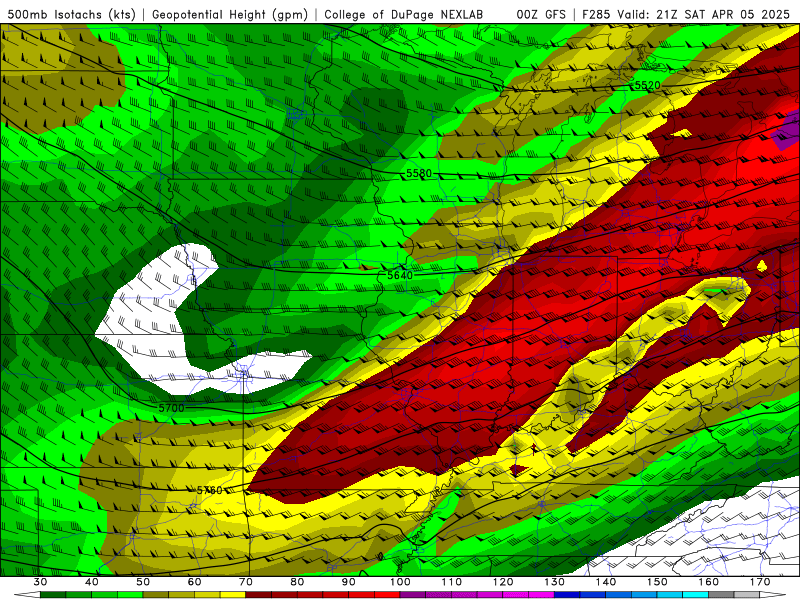
Task: Click 'F285 Valid: 21Z SAT APR 05 2025'
Action: click(x=685, y=14)
